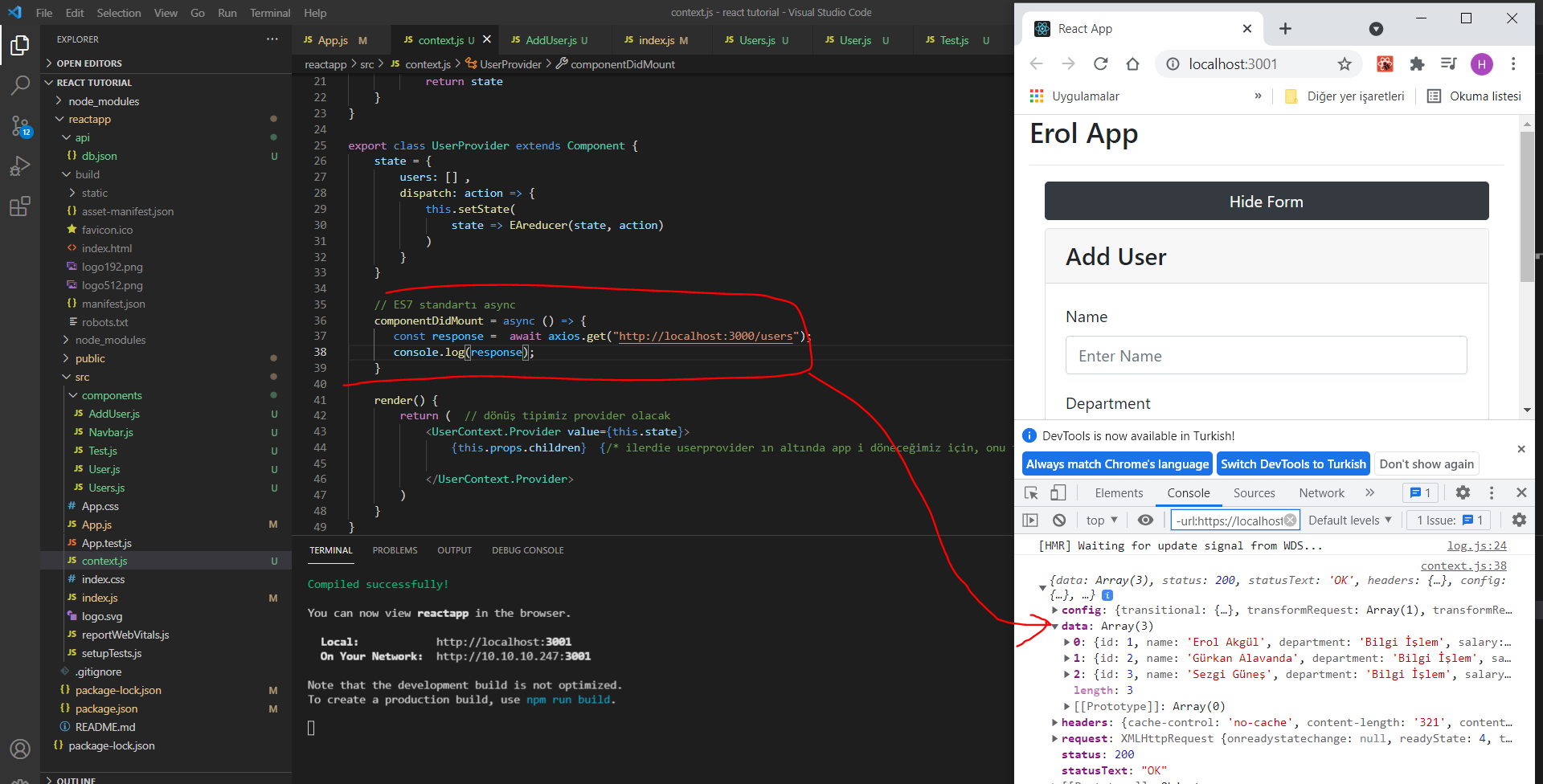Image resolution: width=1543 pixels, height=784 pixels.
Task: Switch to the Network tab in DevTools
Action: [1320, 493]
